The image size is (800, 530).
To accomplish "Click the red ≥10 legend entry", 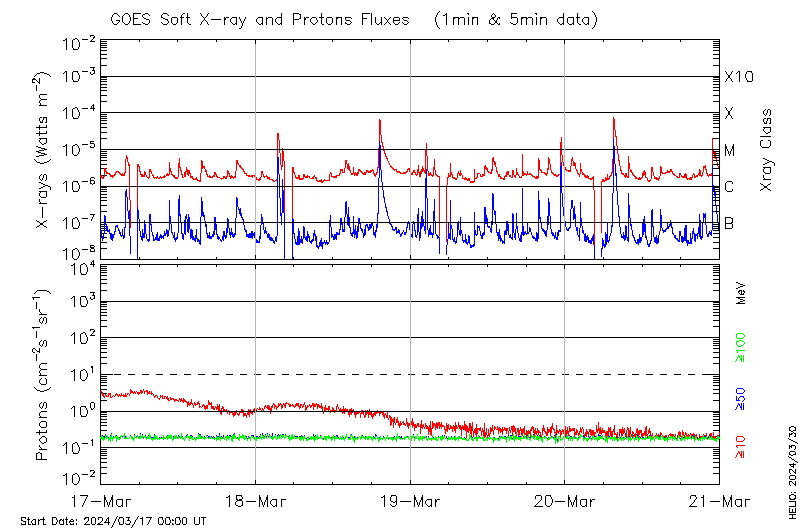I will coord(741,446).
